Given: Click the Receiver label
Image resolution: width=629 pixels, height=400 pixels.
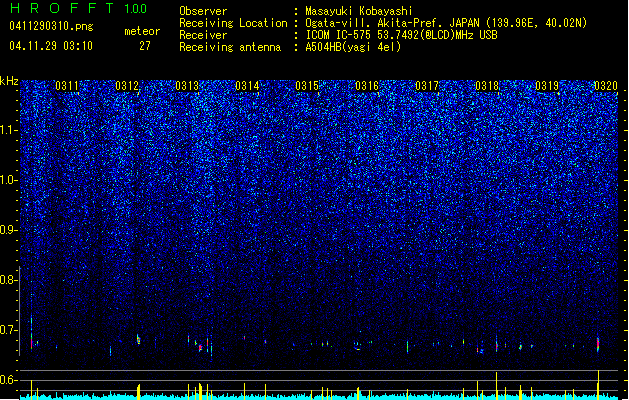Looking at the screenshot, I should (203, 35).
